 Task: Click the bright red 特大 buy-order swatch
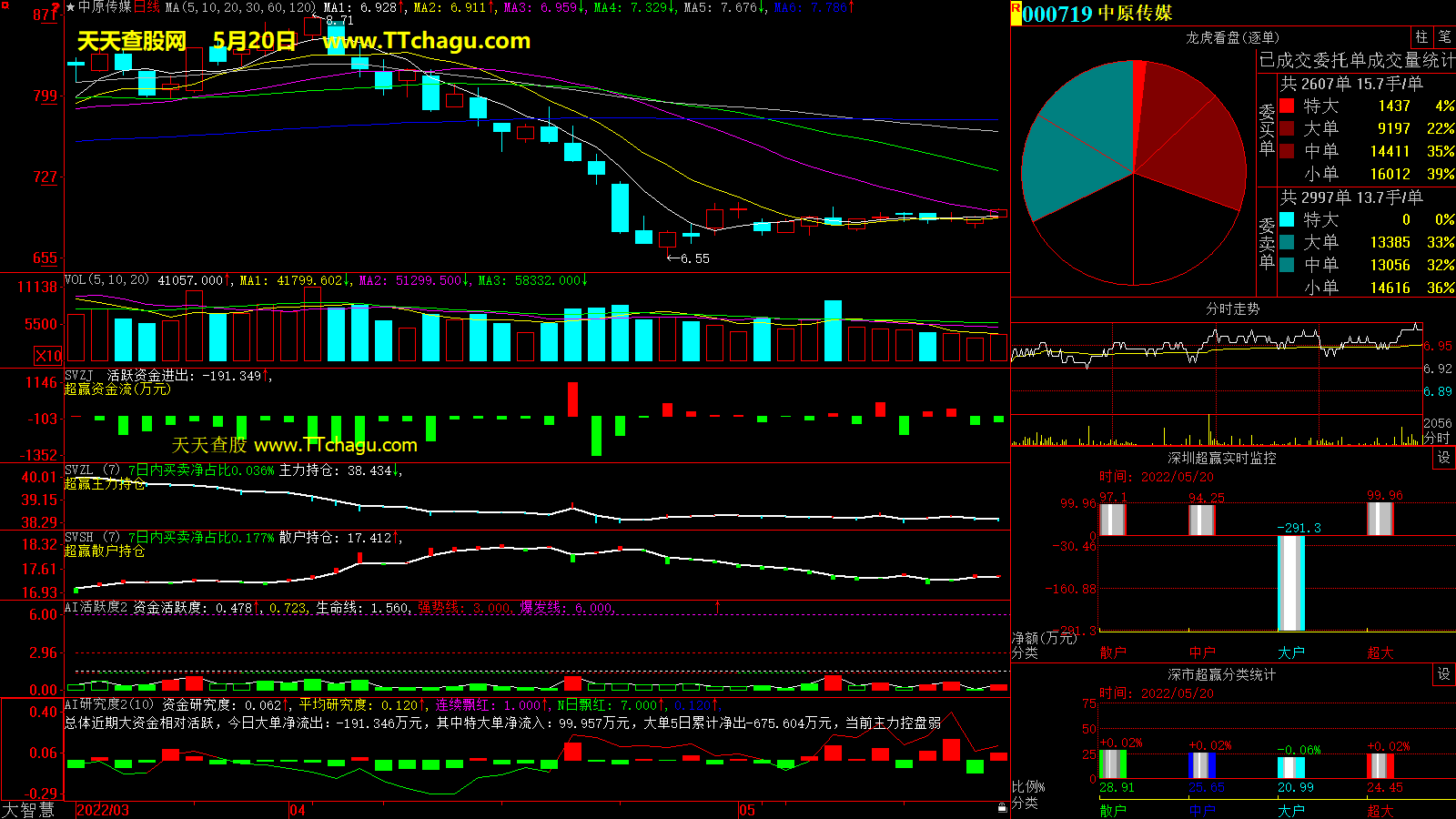1287,106
